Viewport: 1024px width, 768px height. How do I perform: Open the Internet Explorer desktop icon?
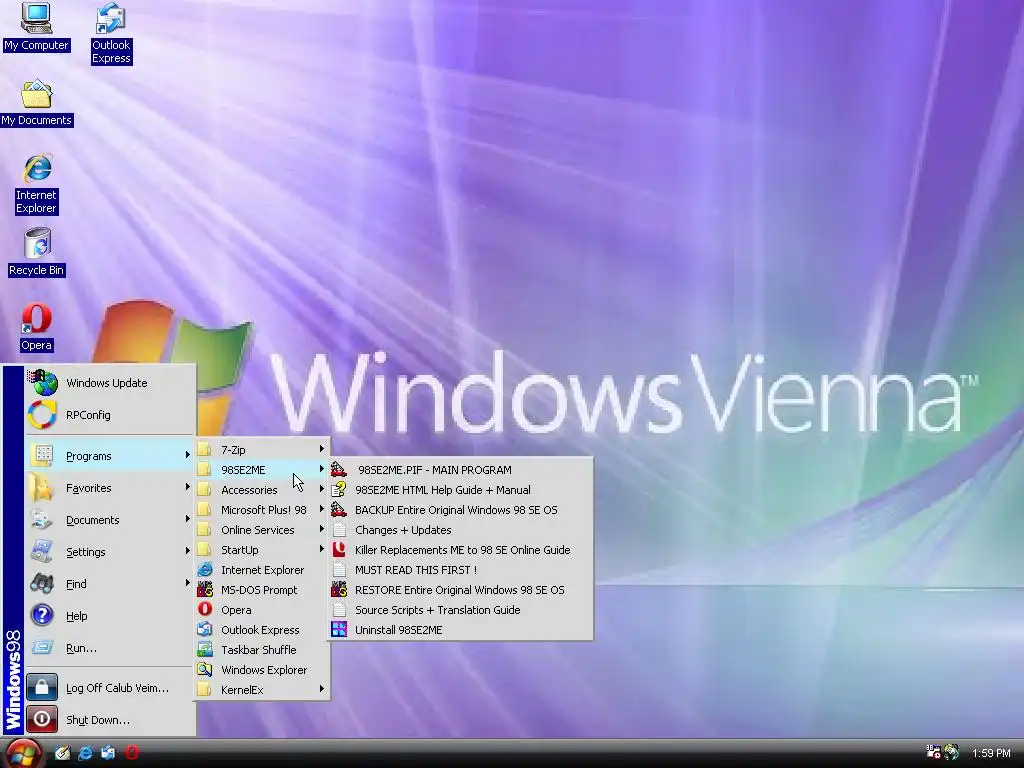tap(37, 184)
